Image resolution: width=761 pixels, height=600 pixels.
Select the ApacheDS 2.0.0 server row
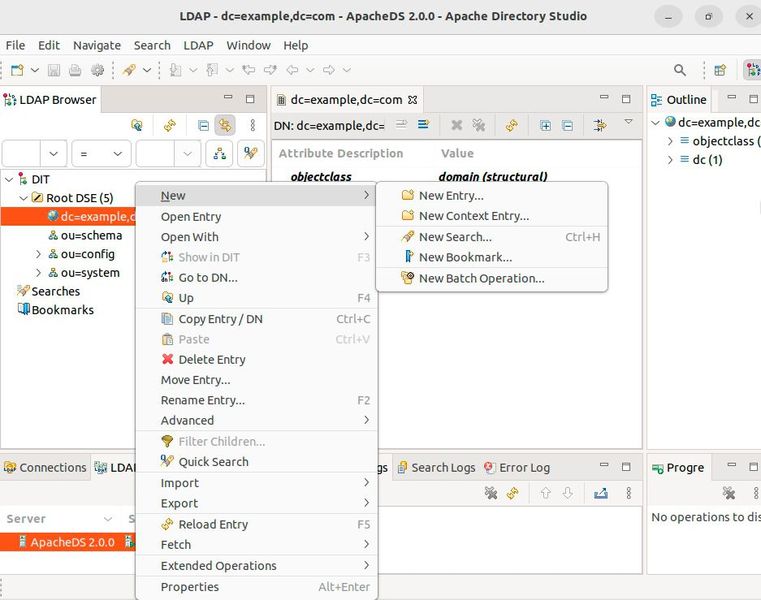point(68,542)
